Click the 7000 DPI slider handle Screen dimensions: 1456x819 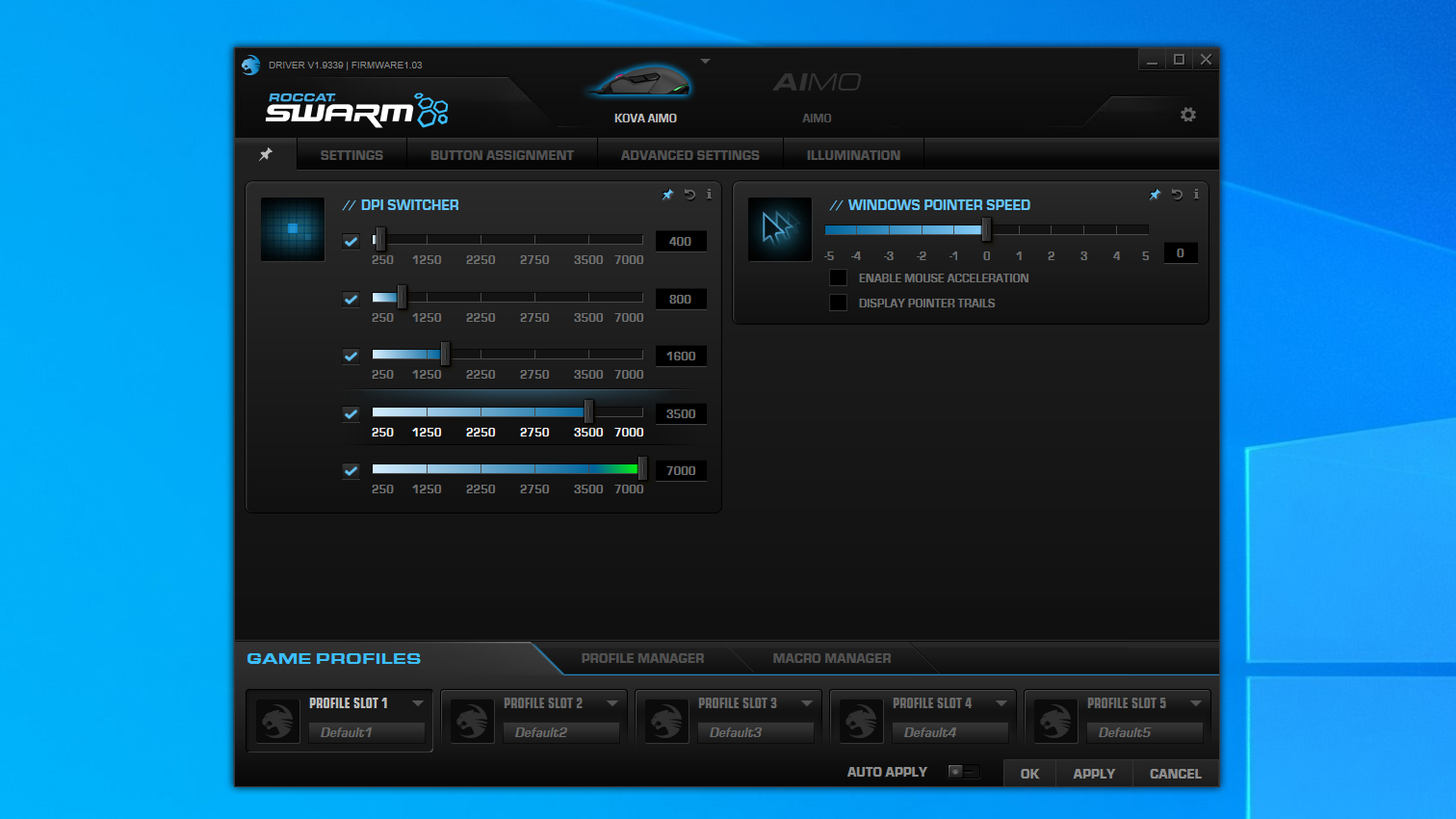click(642, 468)
